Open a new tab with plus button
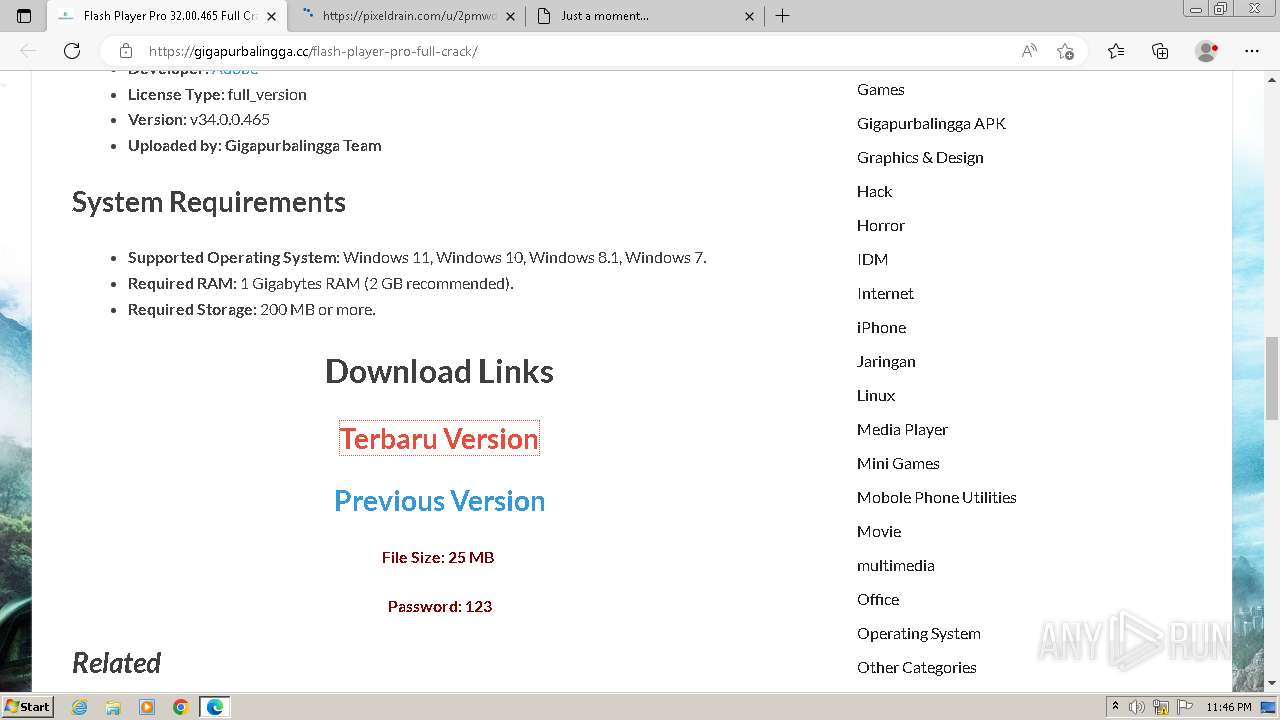The image size is (1280, 720). click(783, 16)
